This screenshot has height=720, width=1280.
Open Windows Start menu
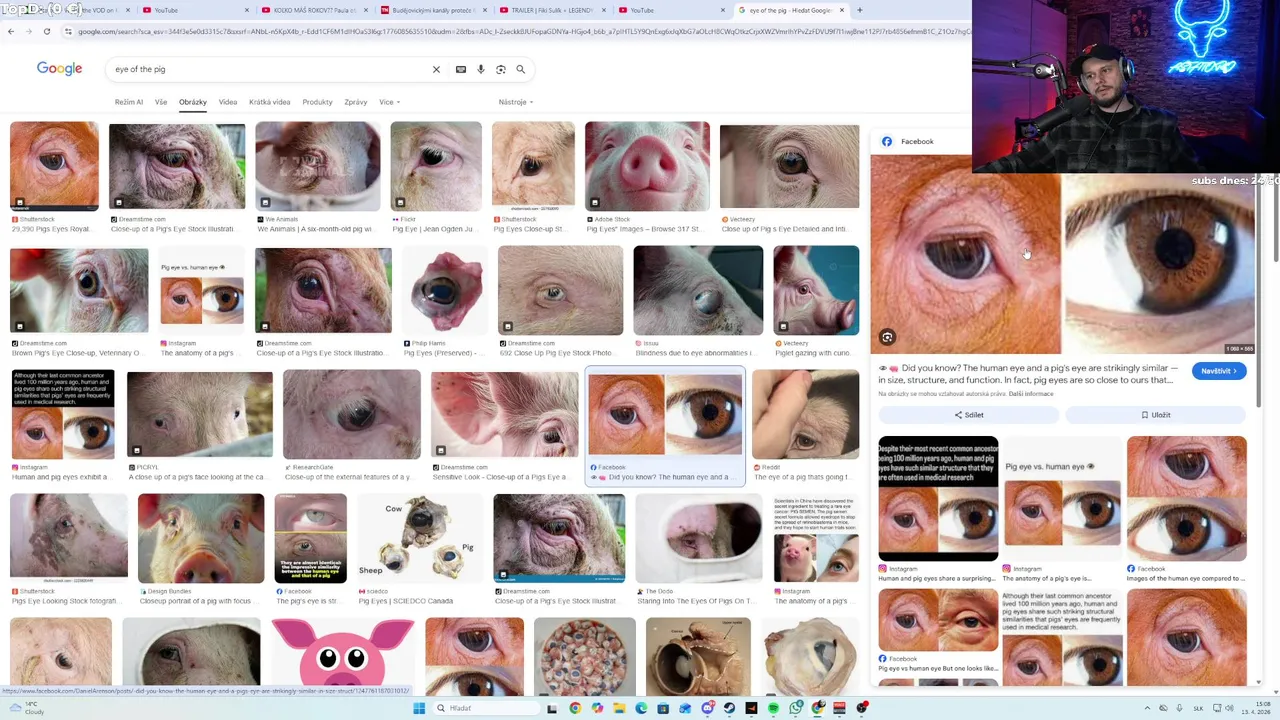pos(419,708)
